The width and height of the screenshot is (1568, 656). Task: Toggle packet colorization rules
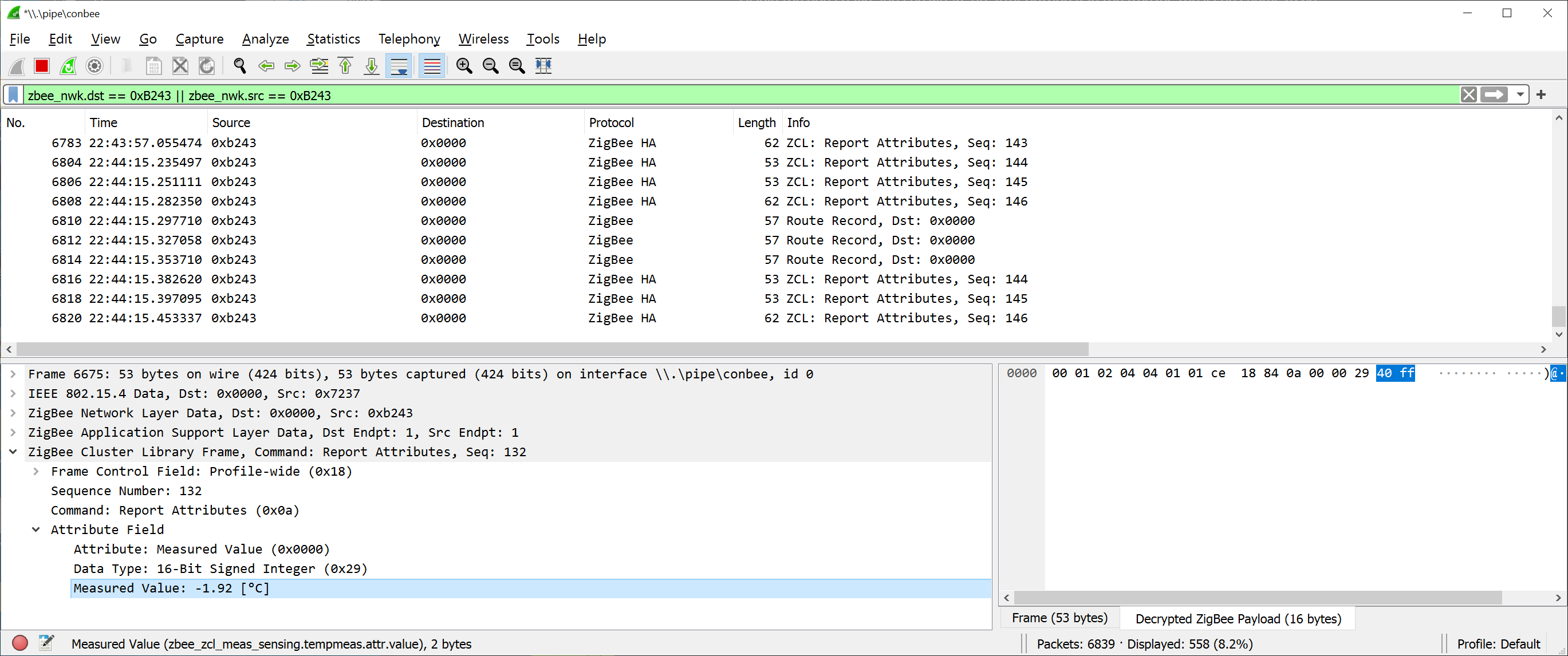[x=432, y=66]
